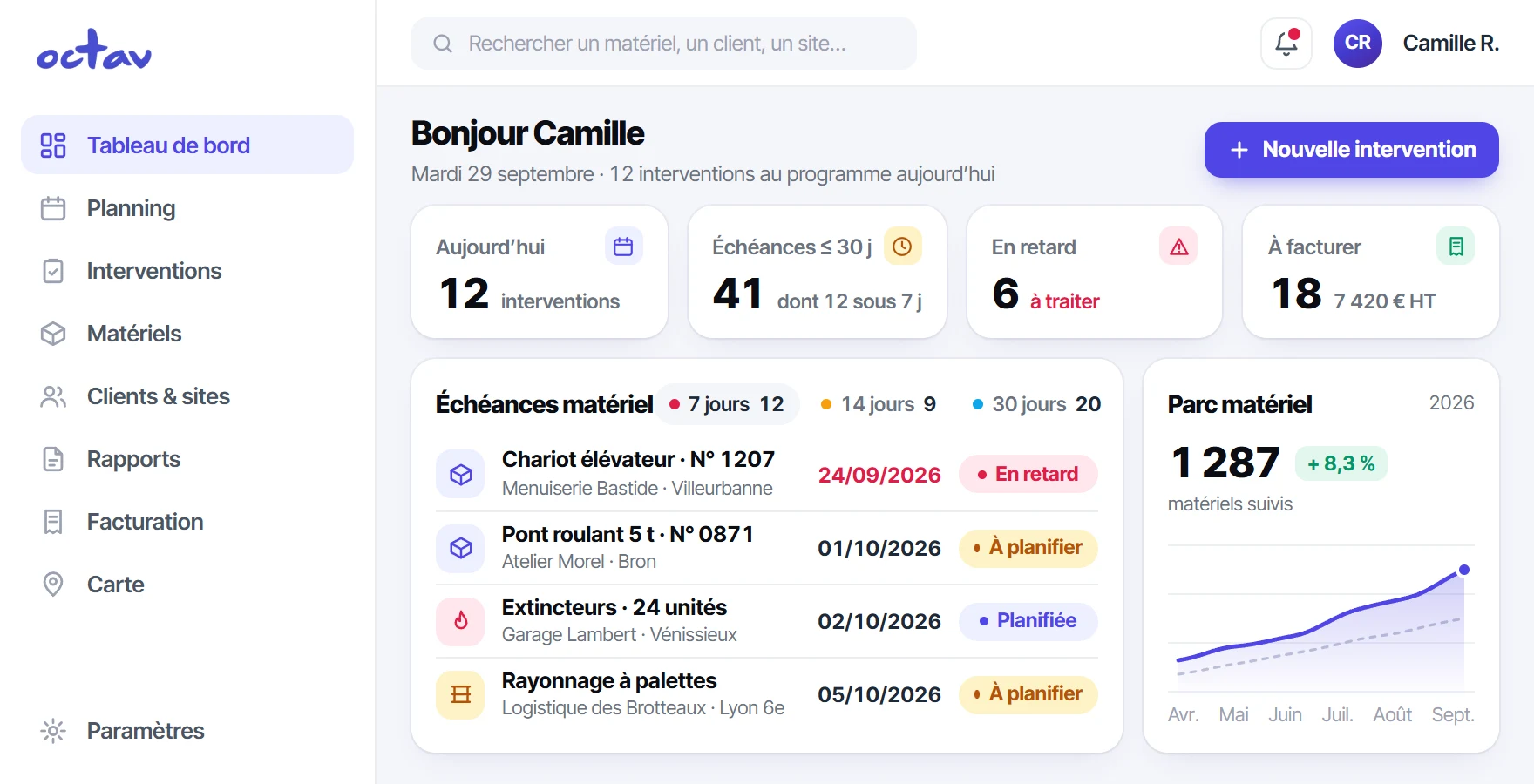Screen dimensions: 1534x784
Task: Click the Matériels cube sidebar icon
Action: point(53,334)
